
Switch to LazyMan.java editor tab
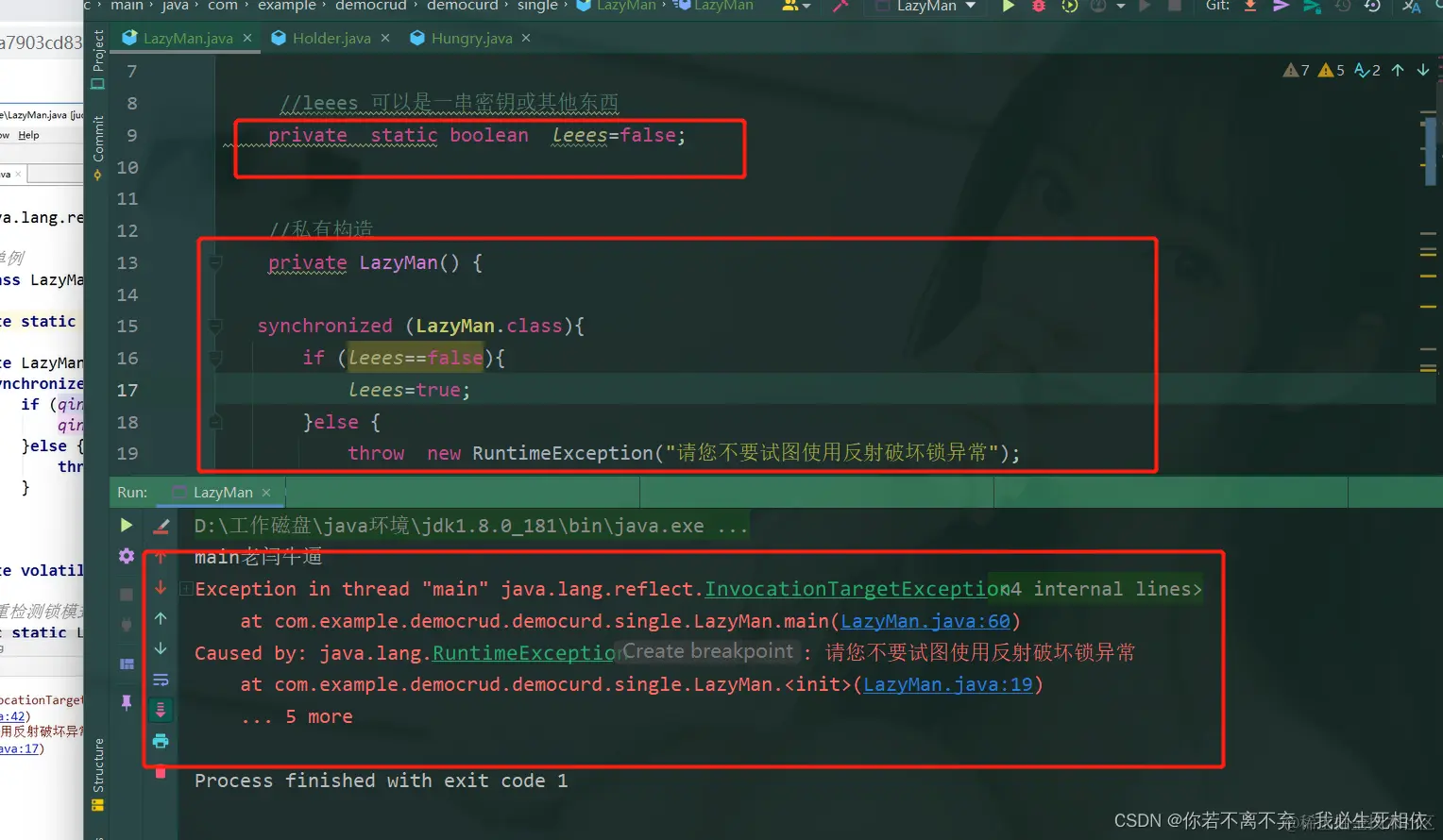188,38
